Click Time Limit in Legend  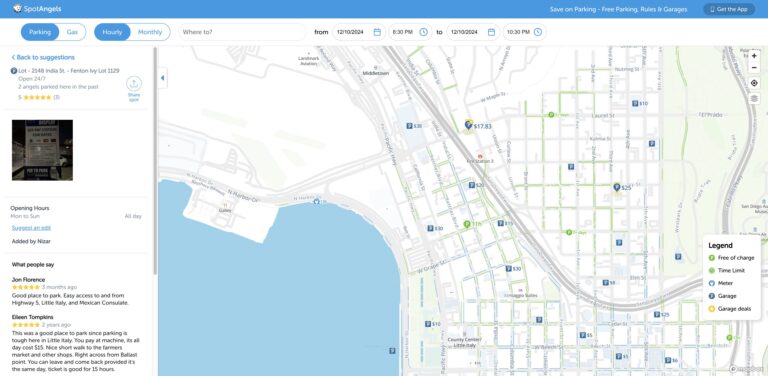click(727, 270)
